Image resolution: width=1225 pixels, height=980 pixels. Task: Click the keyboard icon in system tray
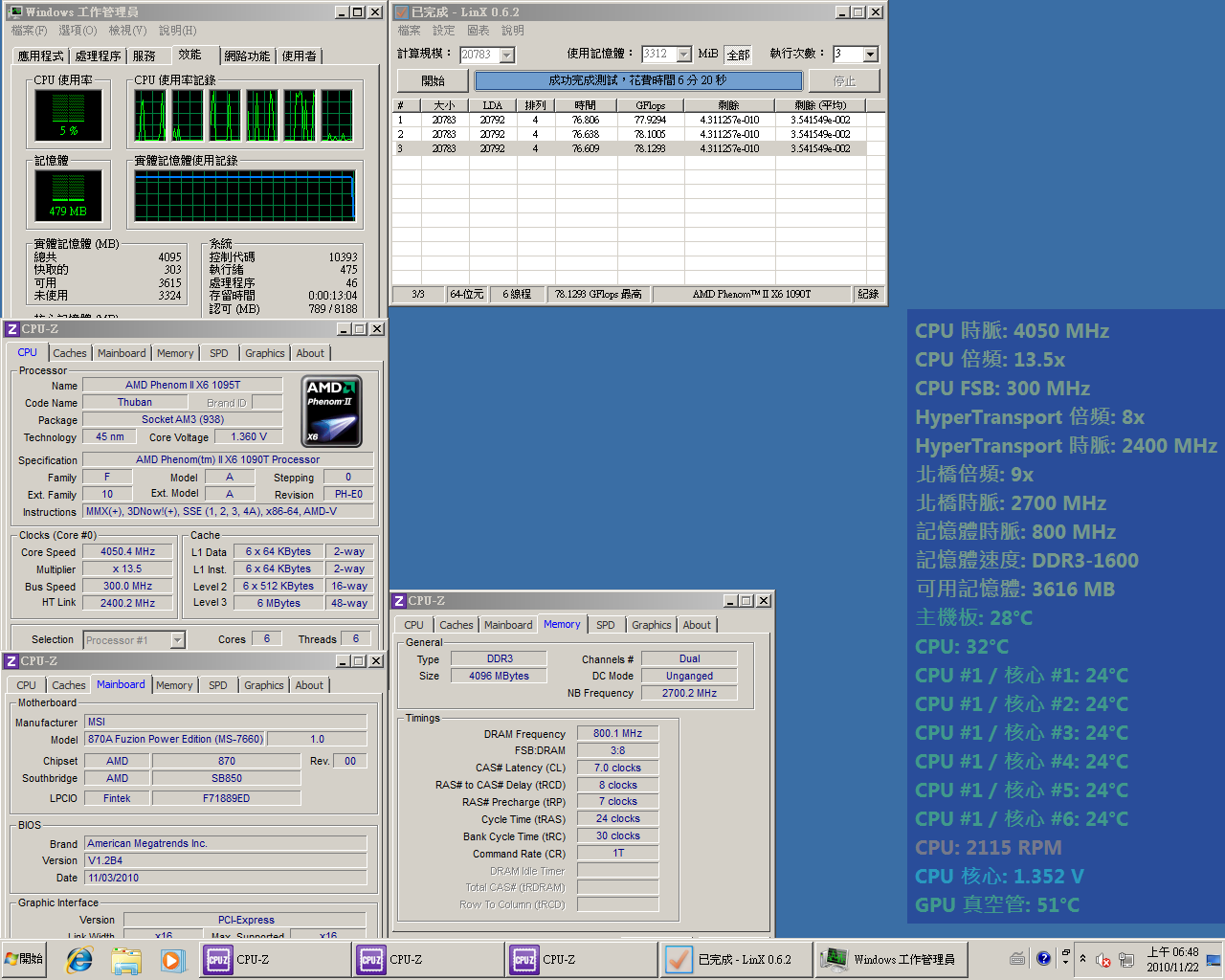tap(1017, 959)
